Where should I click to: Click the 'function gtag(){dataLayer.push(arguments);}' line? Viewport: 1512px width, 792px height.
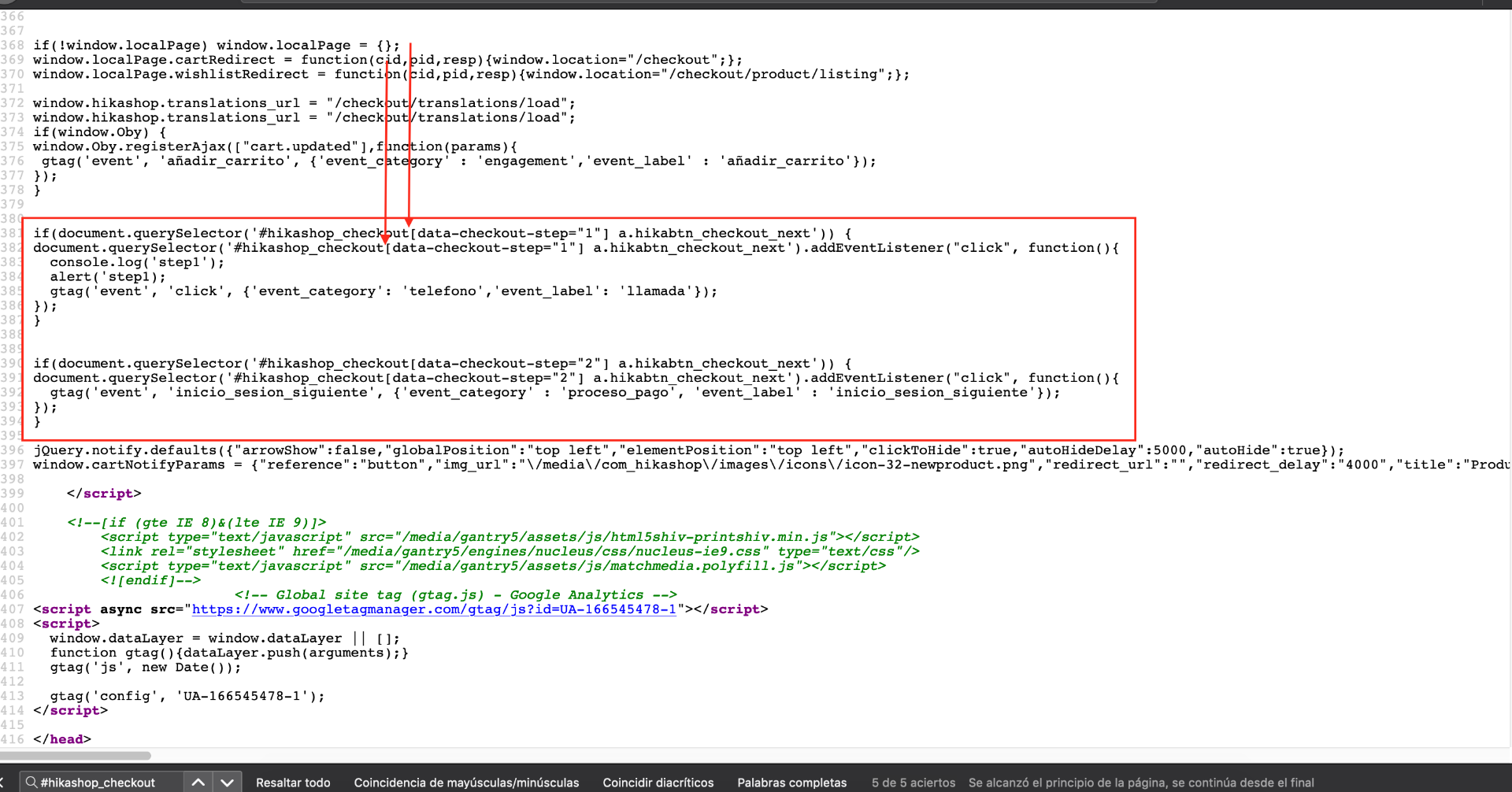[x=229, y=653]
